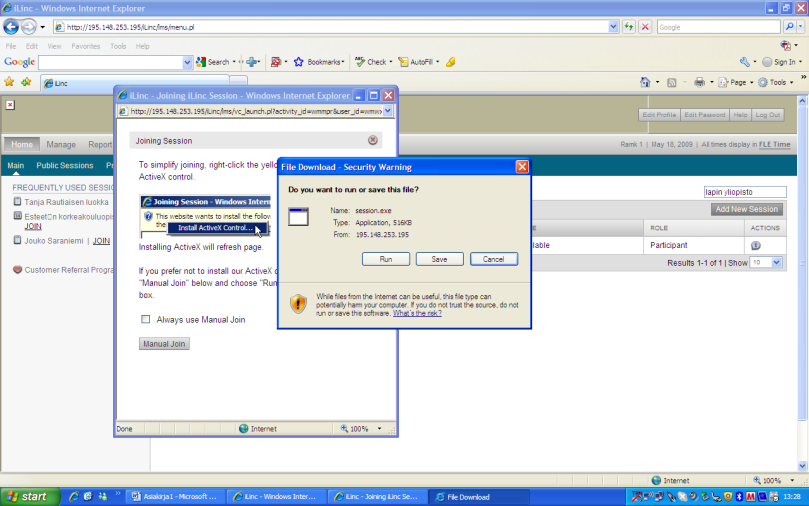This screenshot has width=809, height=506.
Task: Open the search provider dropdown arrow
Action: click(801, 27)
